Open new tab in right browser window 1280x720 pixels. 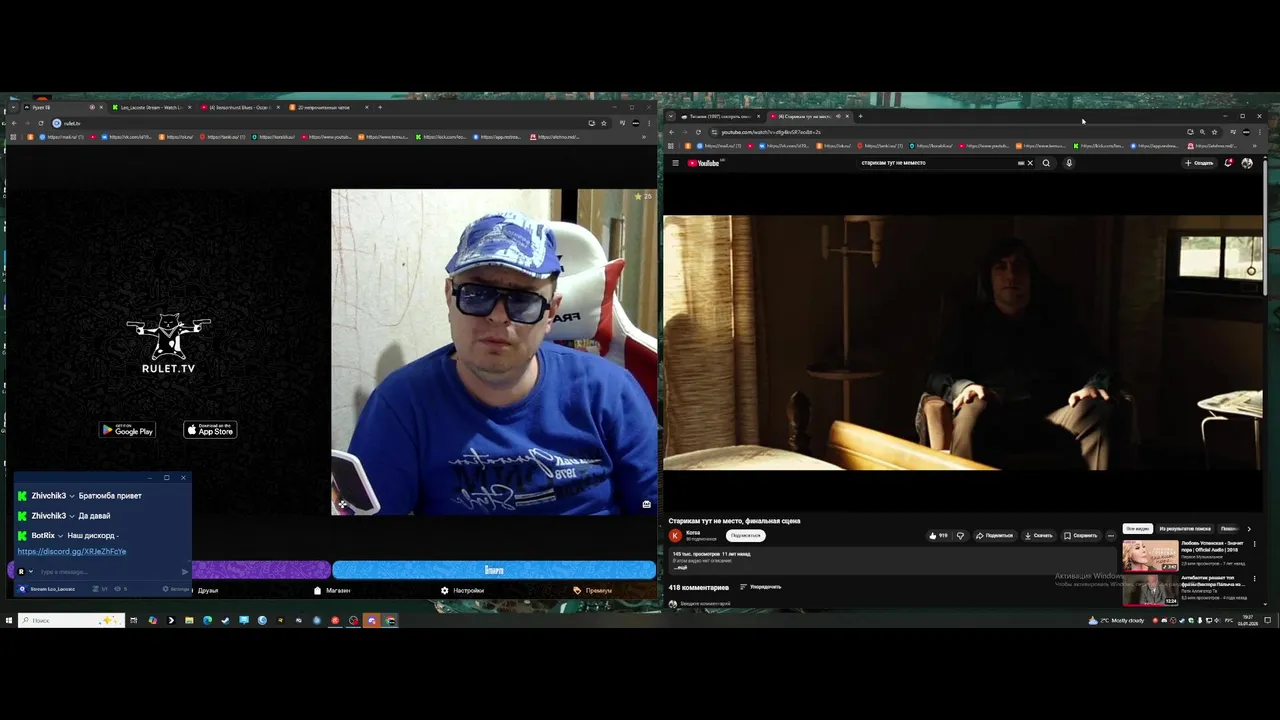coord(860,116)
